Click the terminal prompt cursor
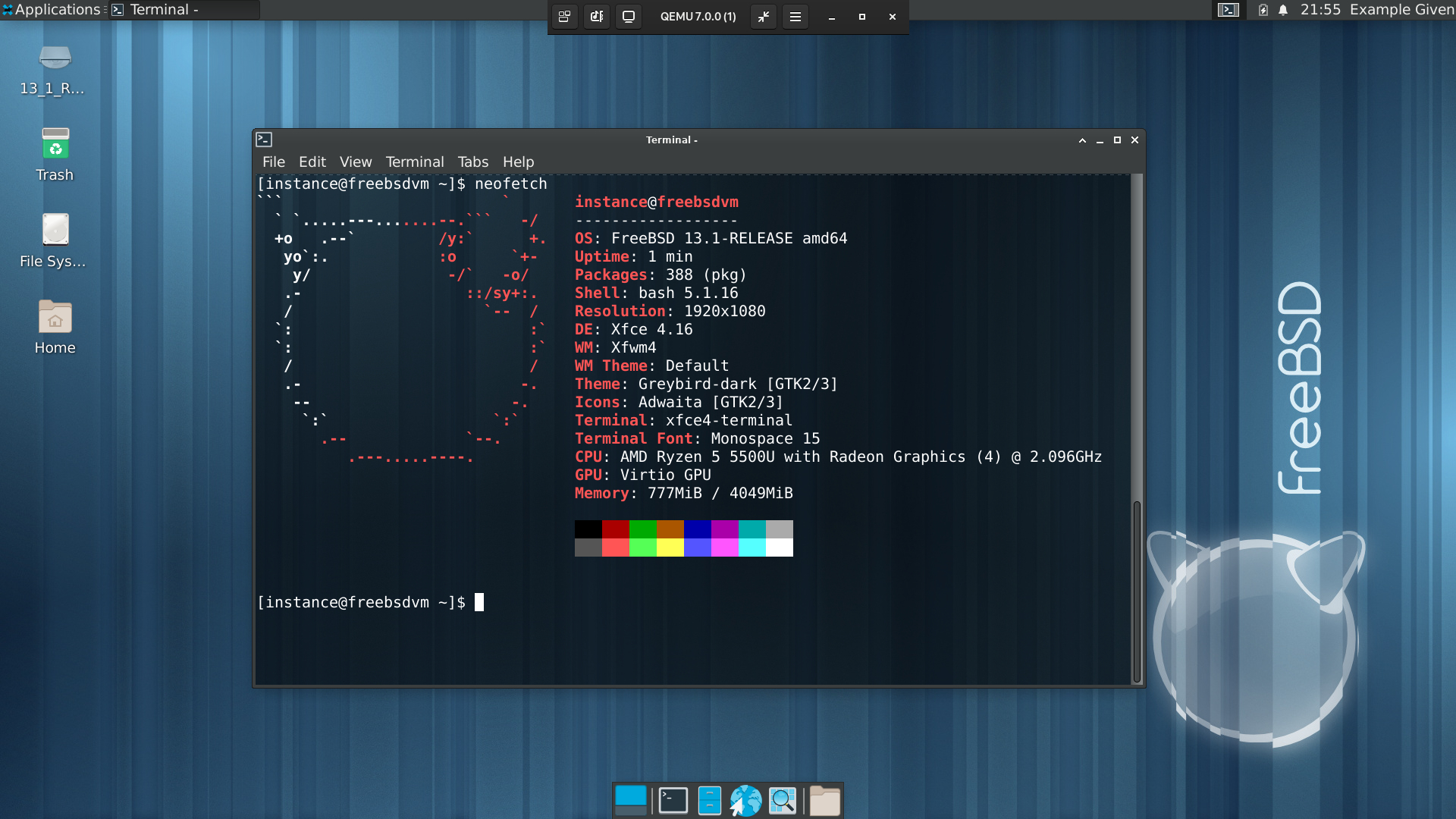This screenshot has height=819, width=1456. coord(479,602)
